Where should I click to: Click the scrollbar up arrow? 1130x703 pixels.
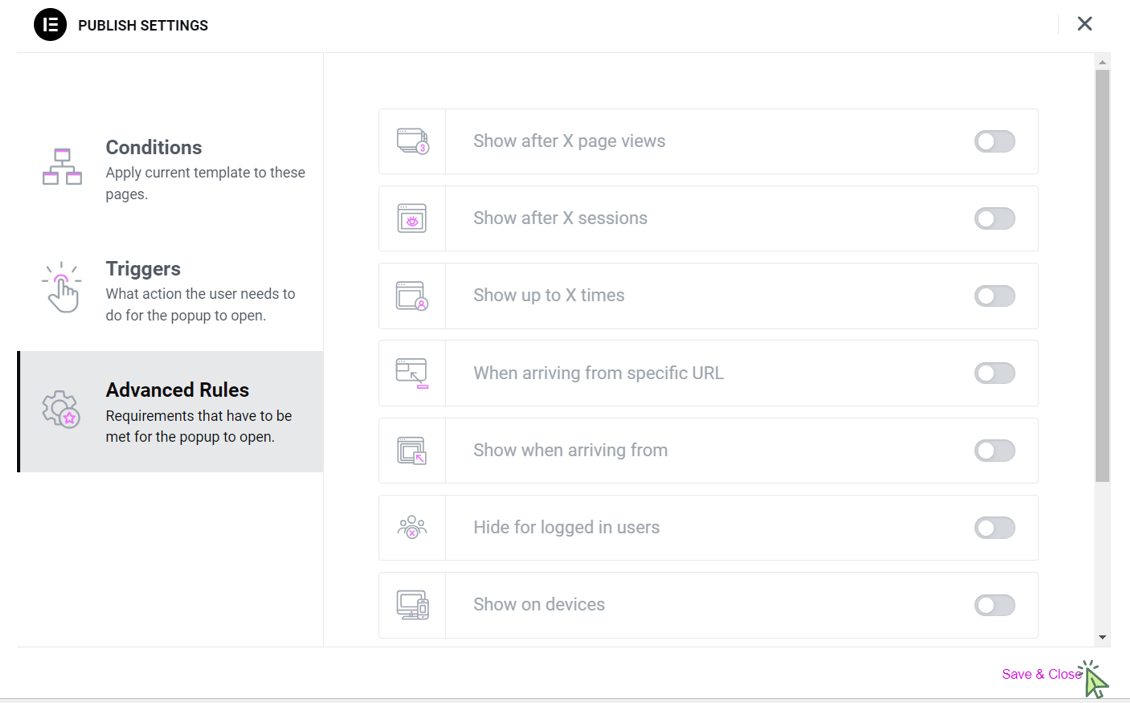[x=1102, y=63]
